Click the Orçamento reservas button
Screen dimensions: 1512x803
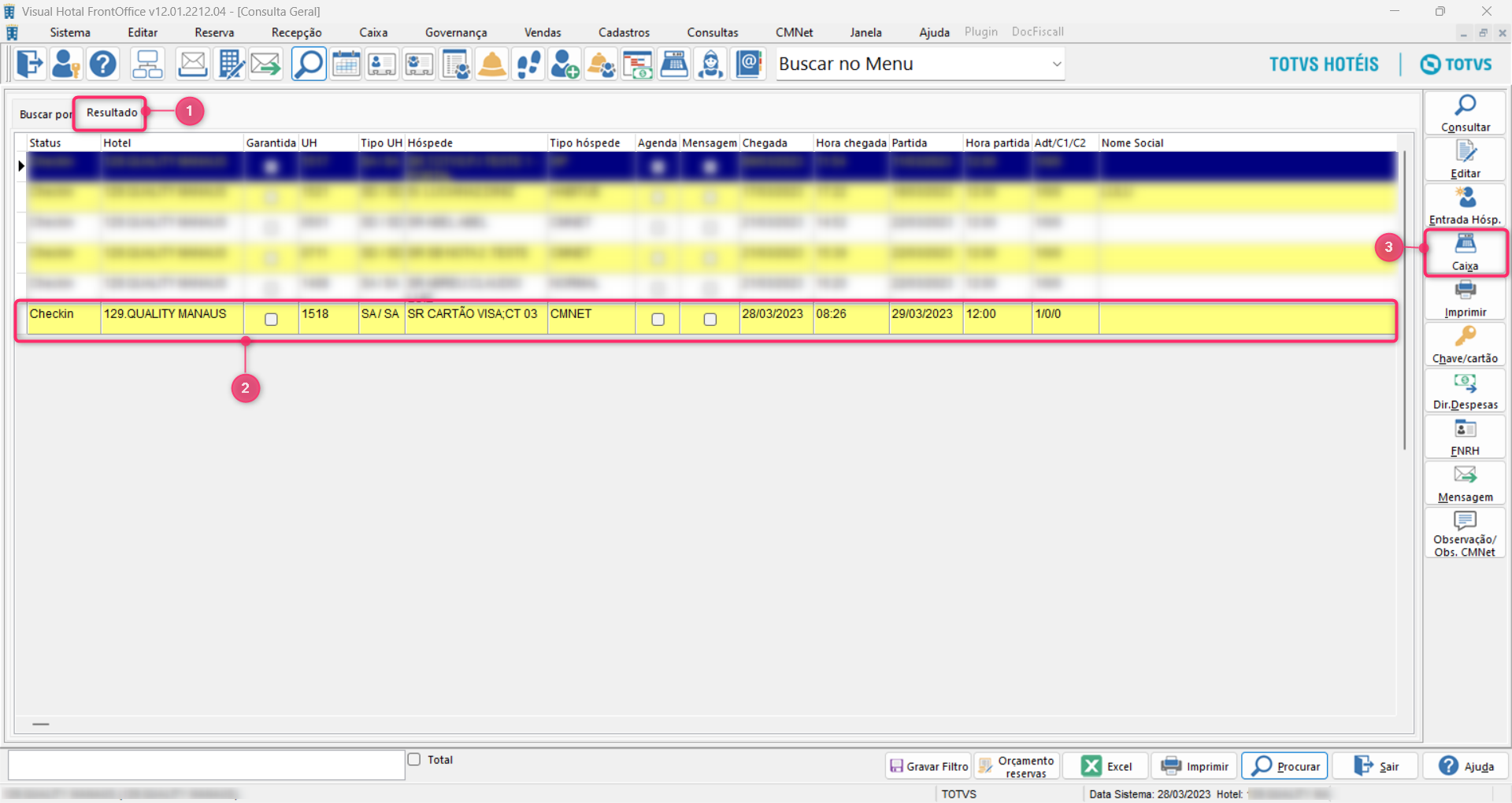coord(1017,766)
